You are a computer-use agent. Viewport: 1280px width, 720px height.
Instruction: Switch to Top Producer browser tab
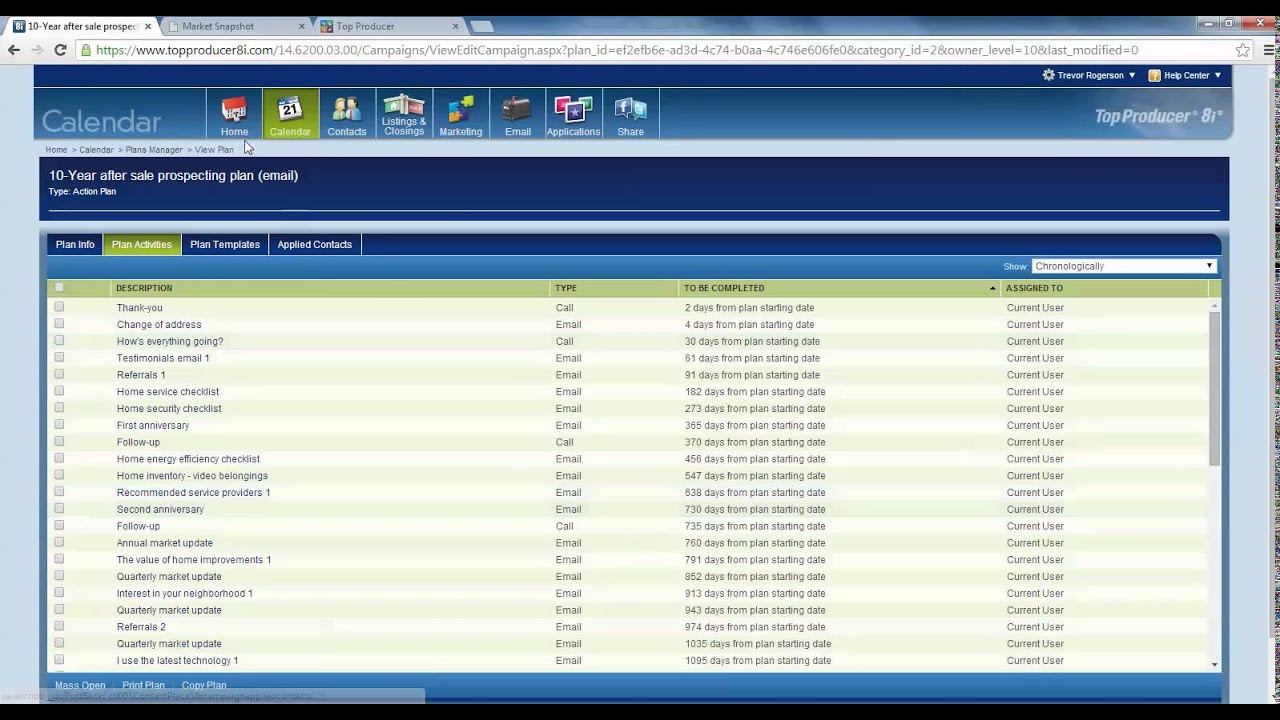pos(390,26)
